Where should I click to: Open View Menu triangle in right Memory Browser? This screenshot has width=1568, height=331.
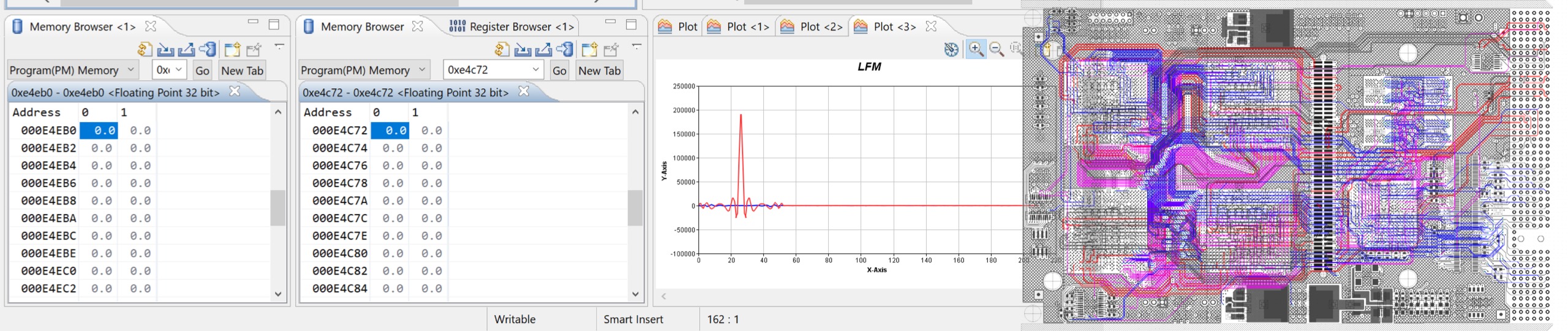636,46
